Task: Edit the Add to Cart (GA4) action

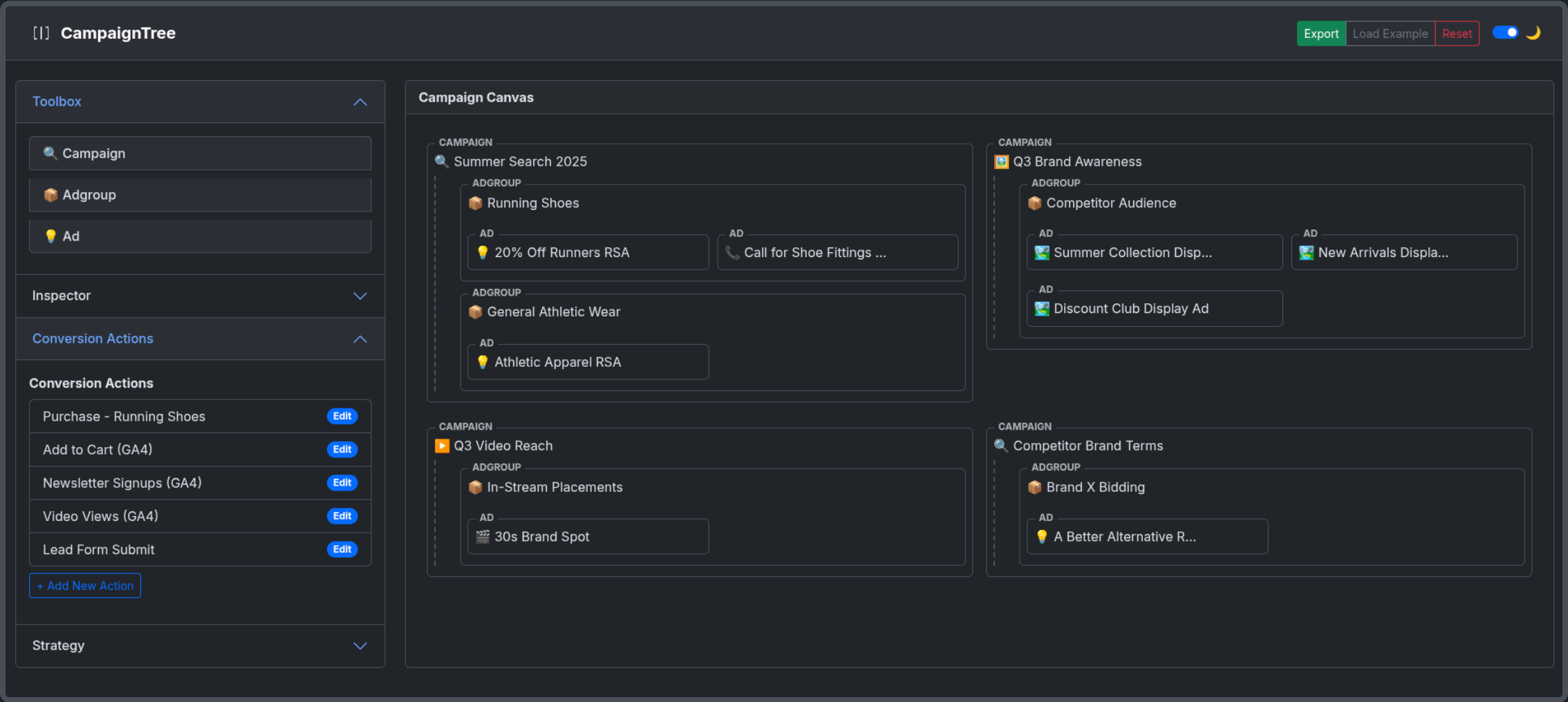Action: (x=342, y=450)
